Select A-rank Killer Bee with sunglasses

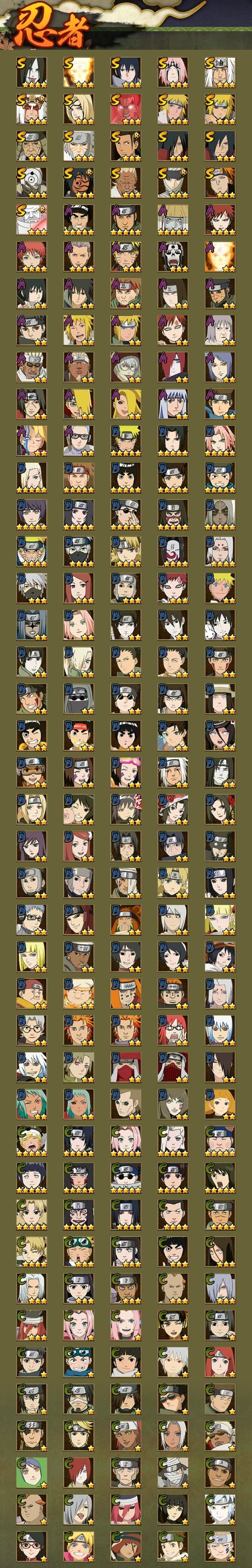(x=31, y=368)
